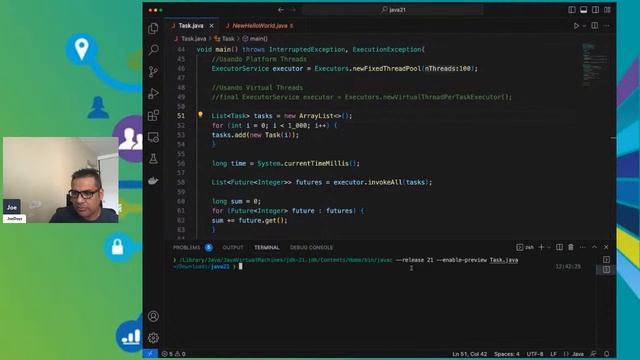The width and height of the screenshot is (640, 360).
Task: Open the Manage gear icon
Action: [x=153, y=338]
